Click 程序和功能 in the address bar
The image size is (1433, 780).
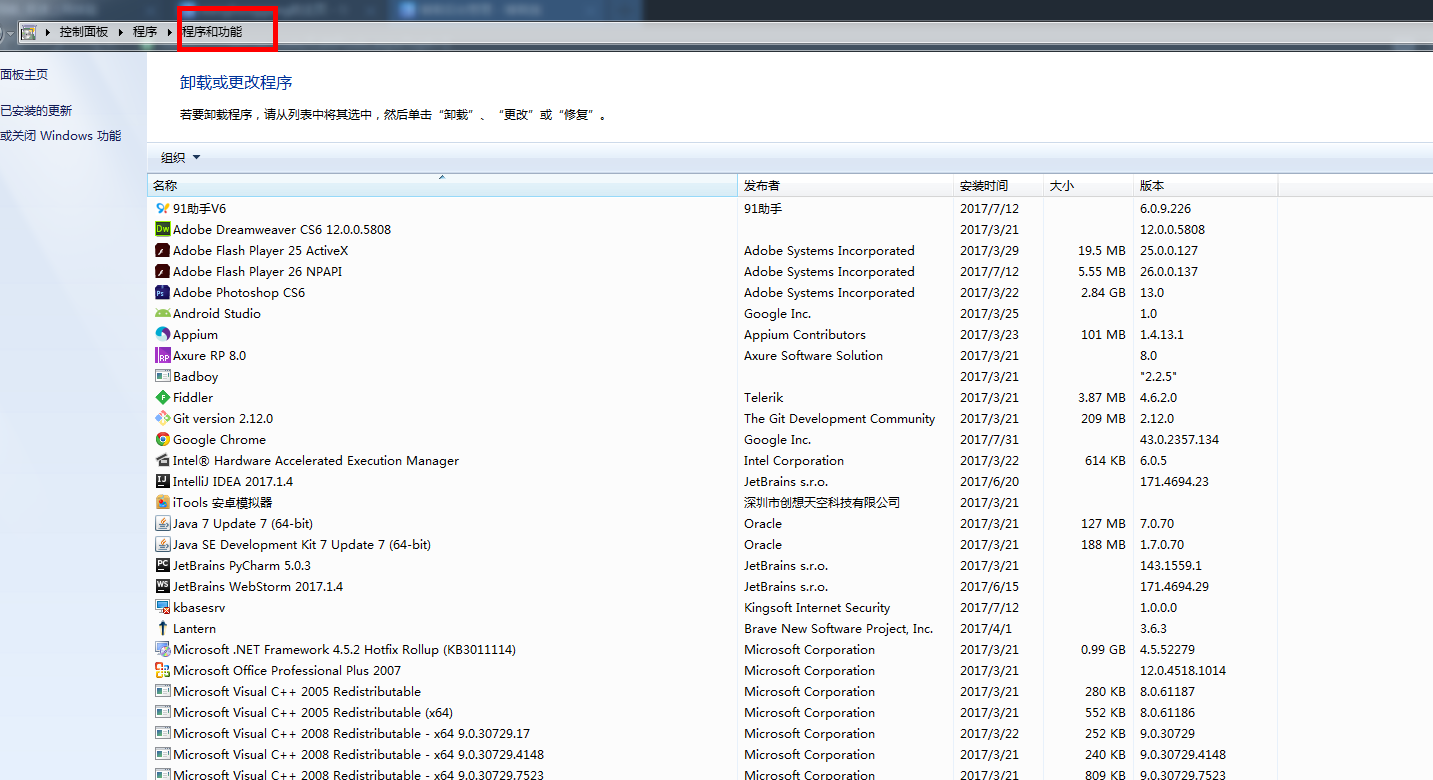[x=212, y=32]
